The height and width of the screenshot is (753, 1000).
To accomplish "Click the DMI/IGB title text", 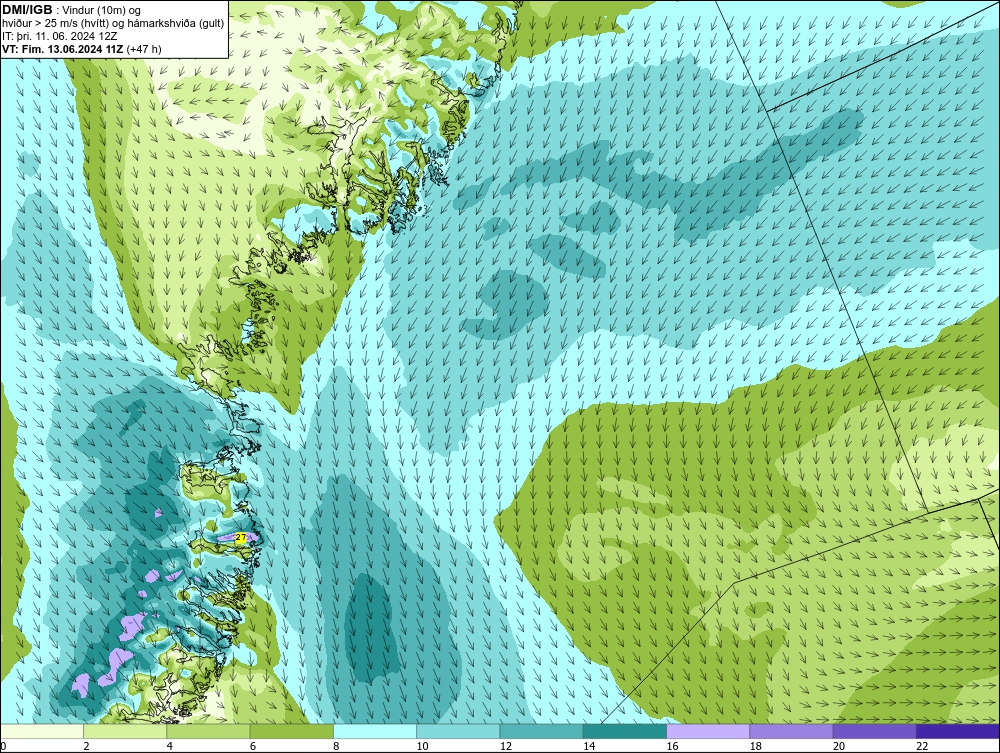I will click(27, 10).
